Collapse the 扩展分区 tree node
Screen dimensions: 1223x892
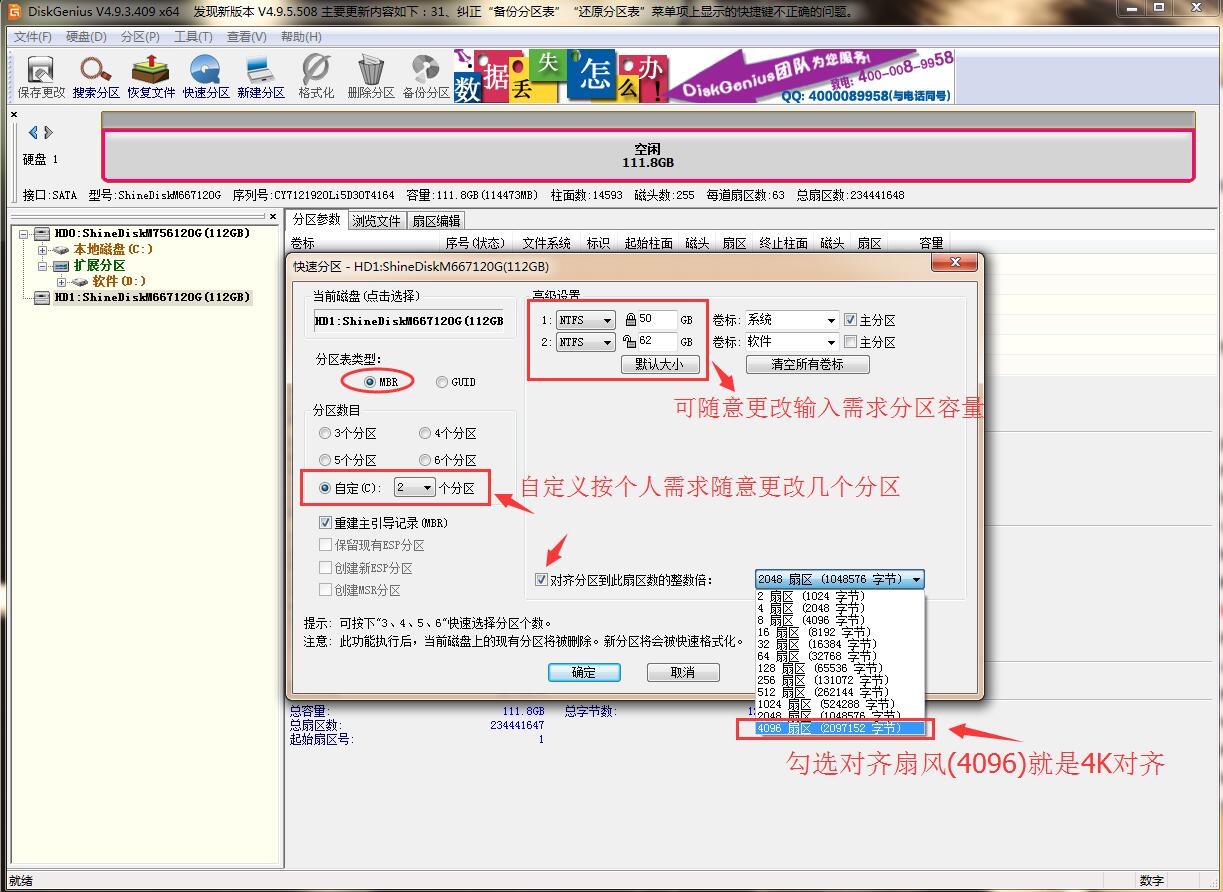click(42, 266)
